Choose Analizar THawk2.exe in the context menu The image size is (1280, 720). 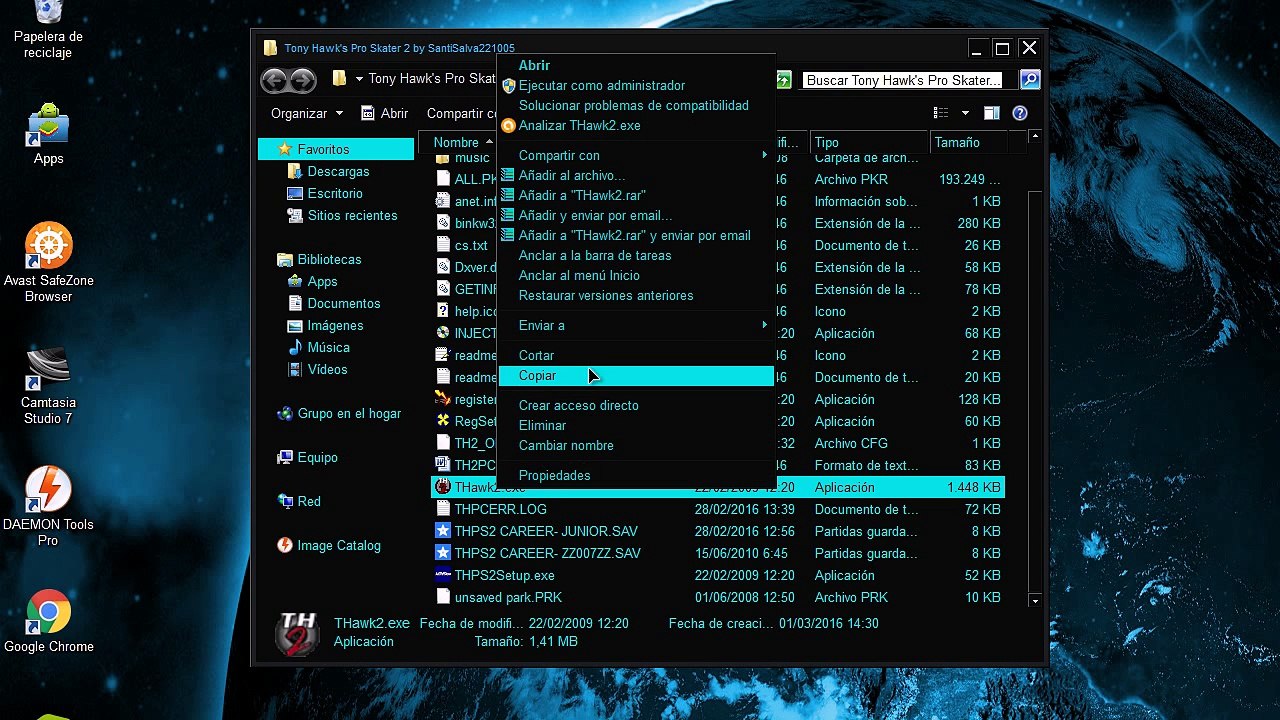point(636,125)
